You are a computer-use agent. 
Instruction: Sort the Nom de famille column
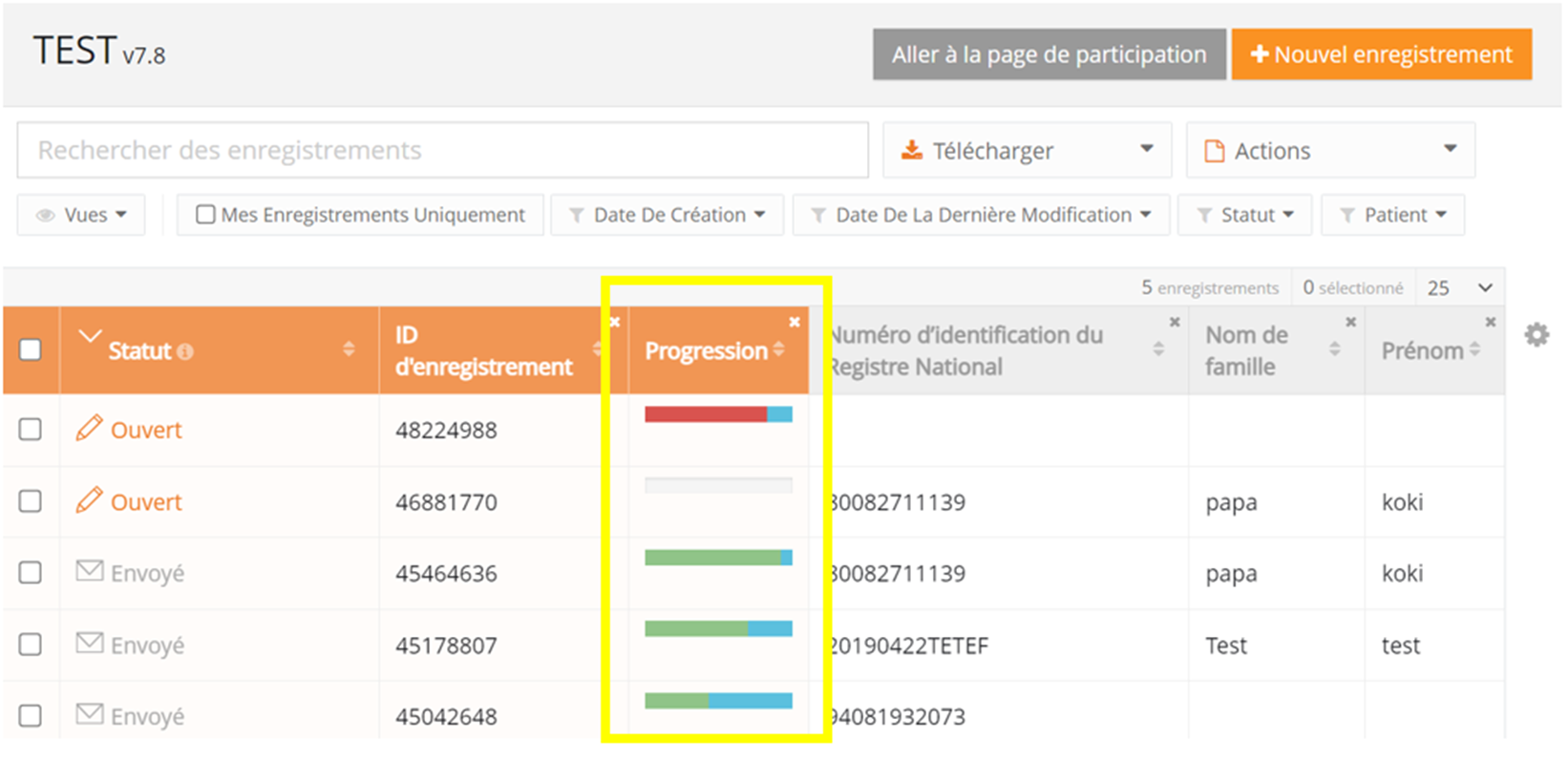1335,350
